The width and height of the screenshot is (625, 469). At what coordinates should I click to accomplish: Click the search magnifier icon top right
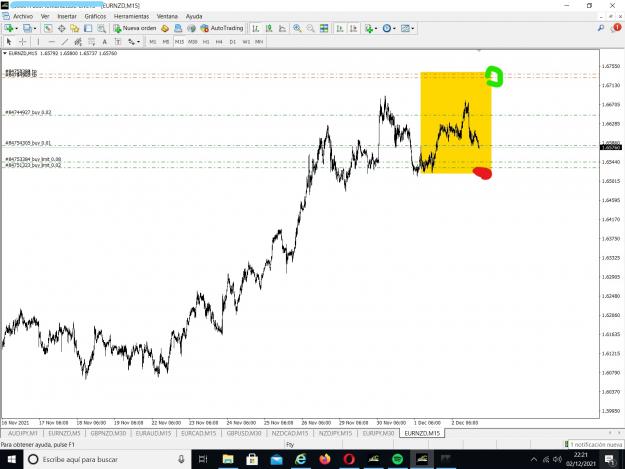(x=601, y=28)
